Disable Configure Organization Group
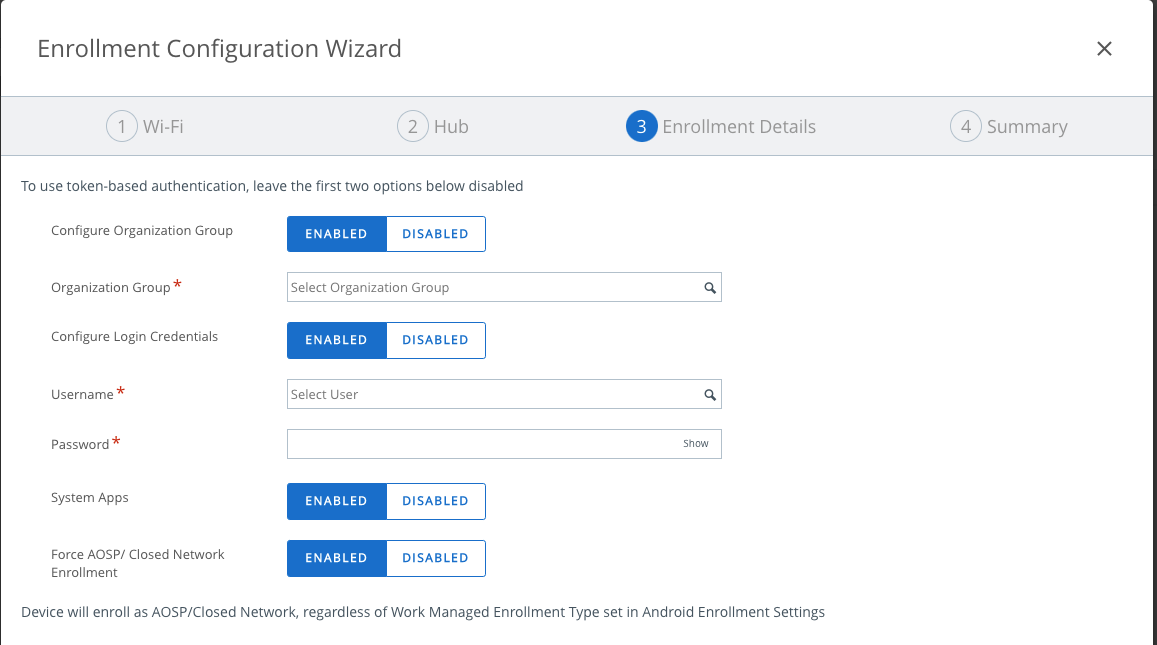 pos(436,233)
